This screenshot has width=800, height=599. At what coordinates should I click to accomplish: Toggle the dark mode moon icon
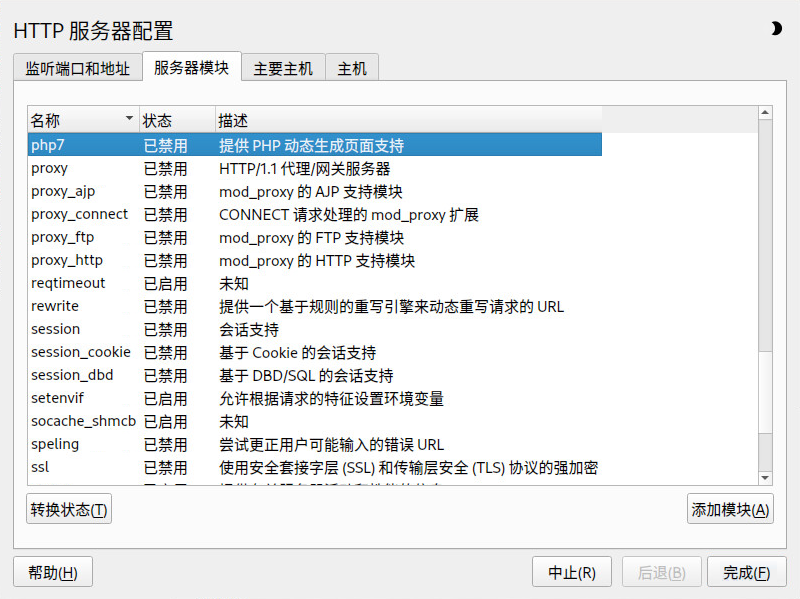pos(776,29)
